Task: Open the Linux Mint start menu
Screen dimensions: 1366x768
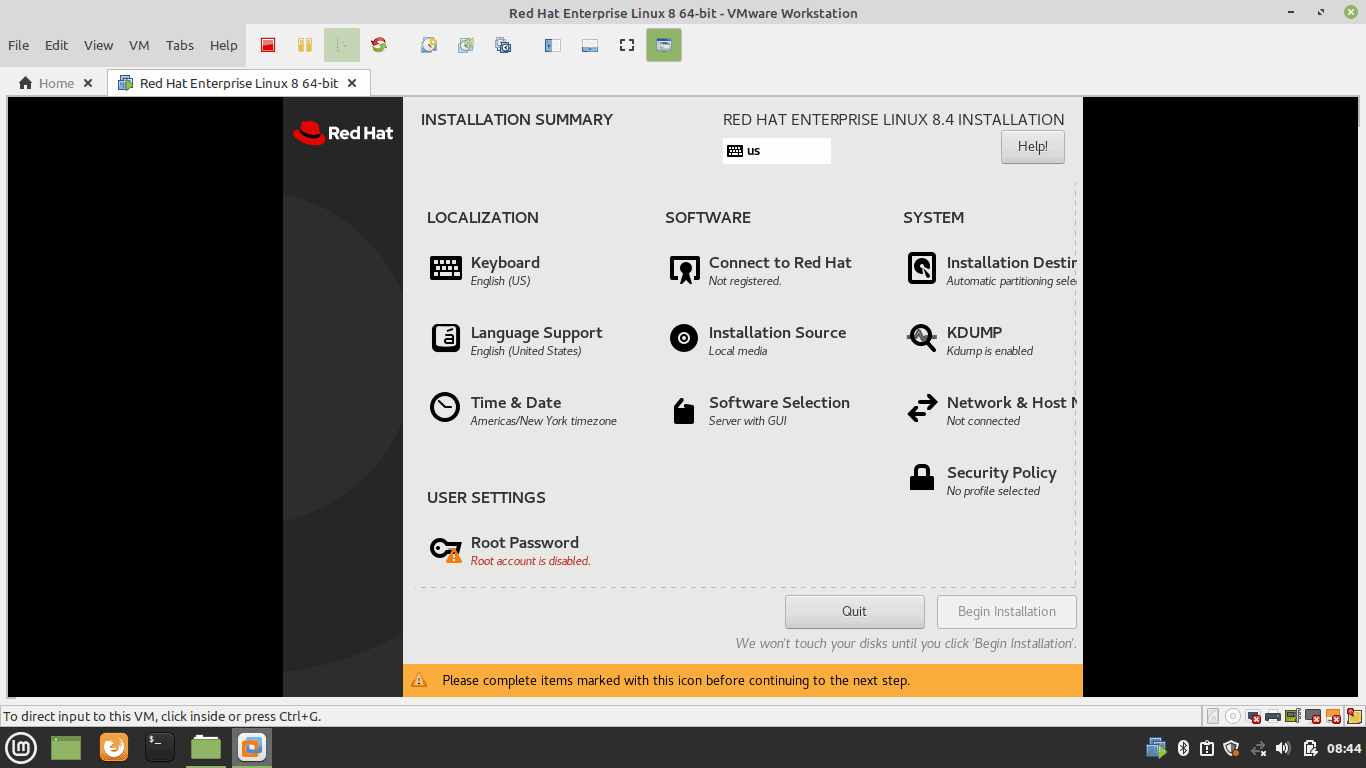Action: [x=21, y=747]
